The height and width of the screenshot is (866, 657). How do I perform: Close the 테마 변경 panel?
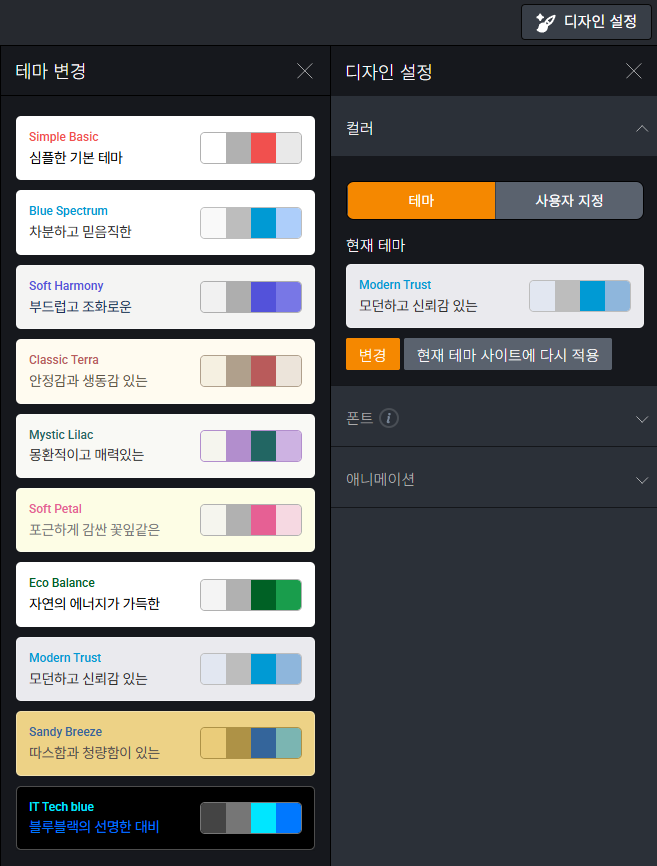click(x=305, y=71)
